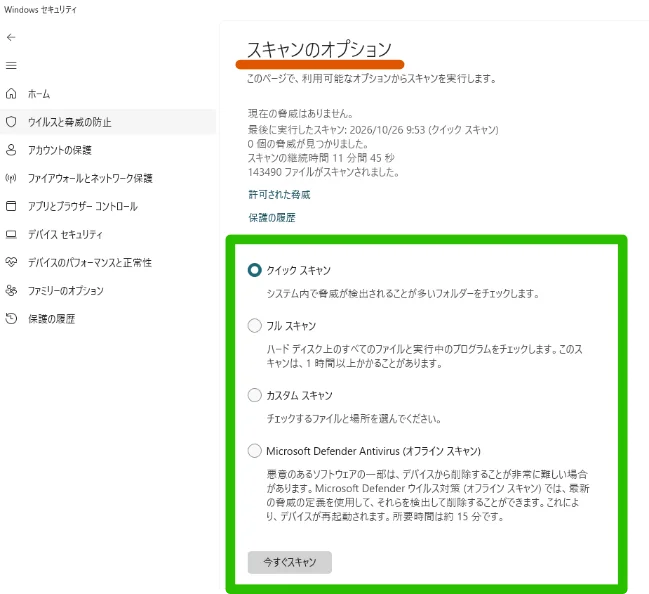This screenshot has width=649, height=594.
Task: Click the person icon for account protection
Action: click(11, 150)
